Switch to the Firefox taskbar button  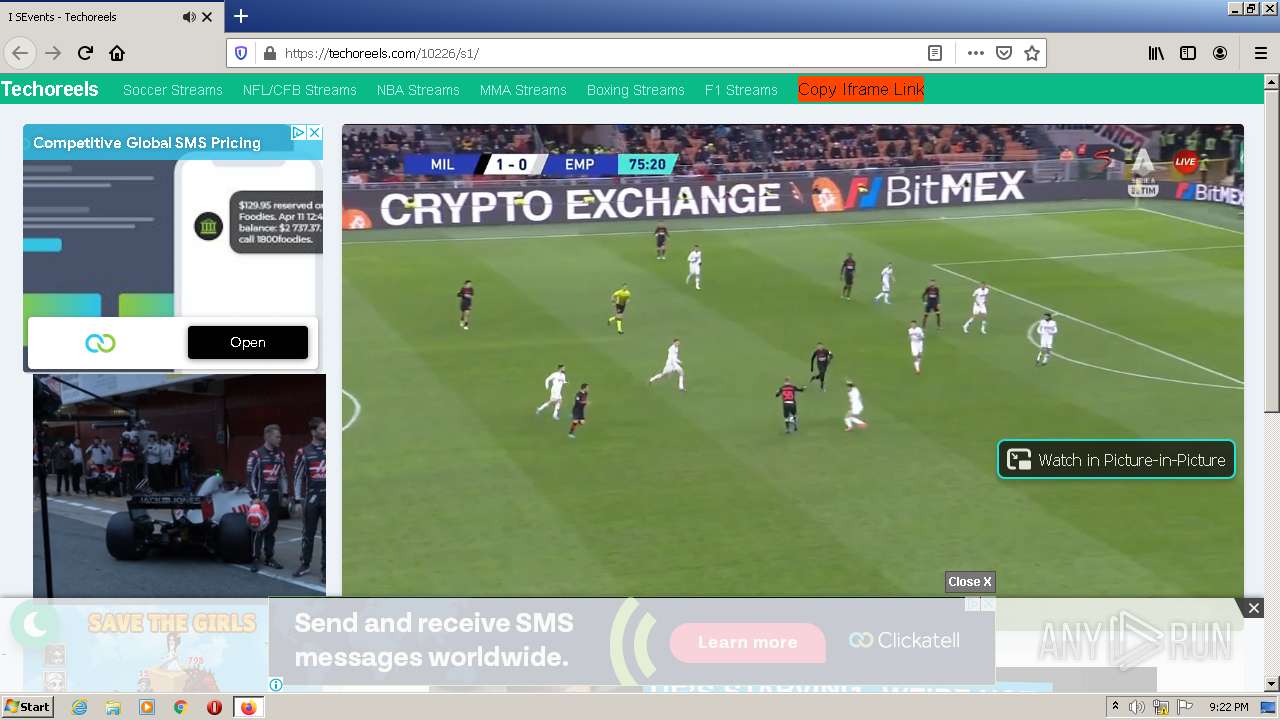tap(248, 707)
